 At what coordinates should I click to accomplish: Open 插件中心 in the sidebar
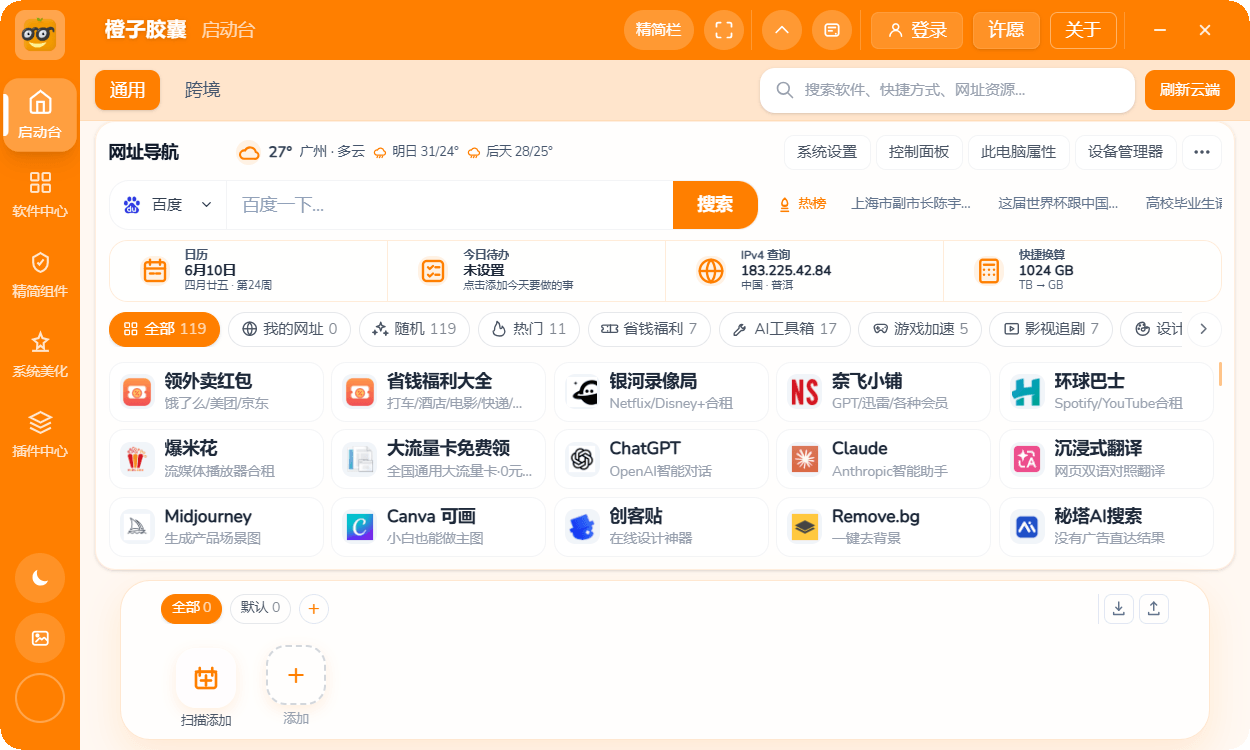click(40, 434)
